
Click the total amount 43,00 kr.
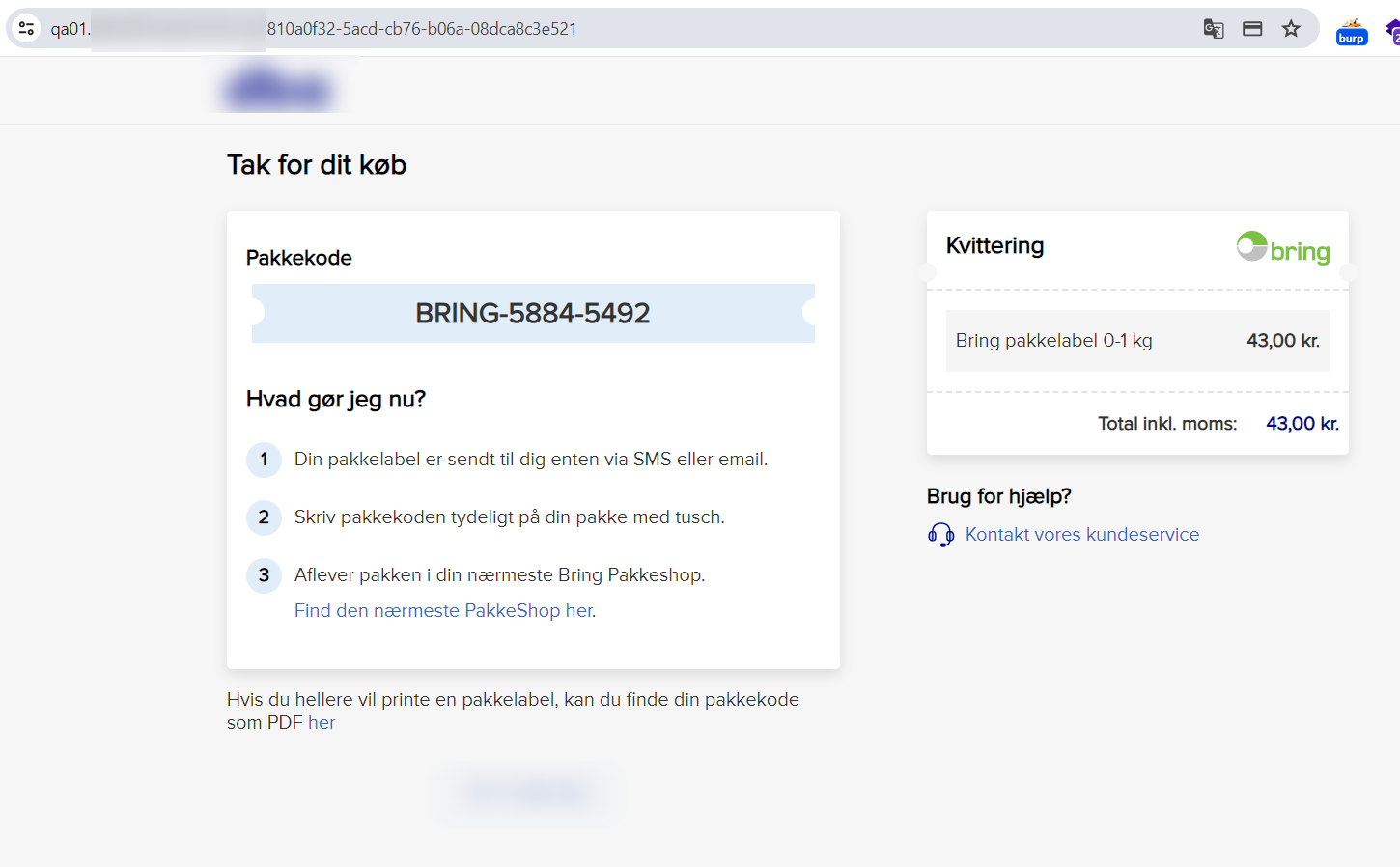pos(1302,424)
